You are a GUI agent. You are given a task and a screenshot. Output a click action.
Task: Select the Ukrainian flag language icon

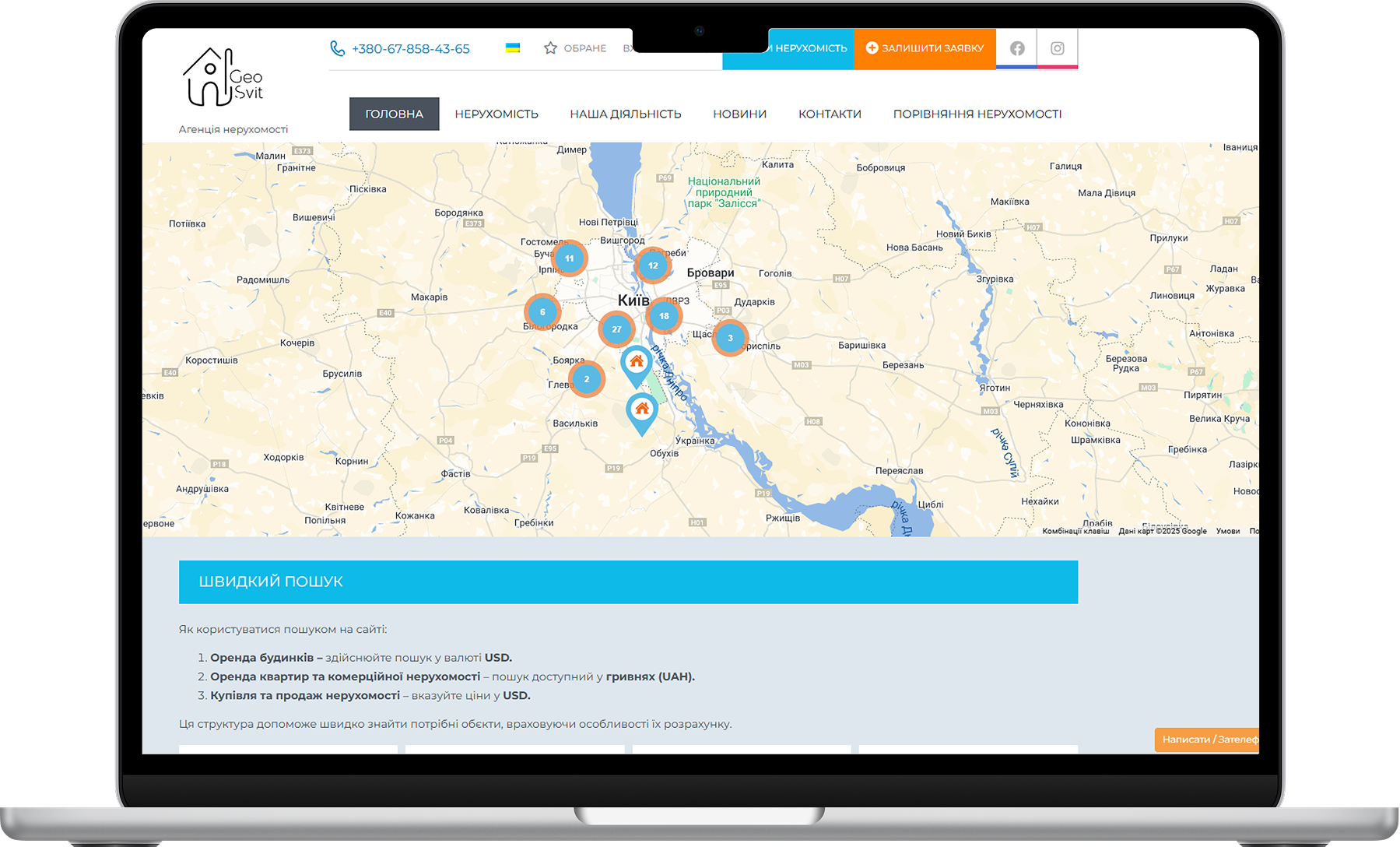513,48
